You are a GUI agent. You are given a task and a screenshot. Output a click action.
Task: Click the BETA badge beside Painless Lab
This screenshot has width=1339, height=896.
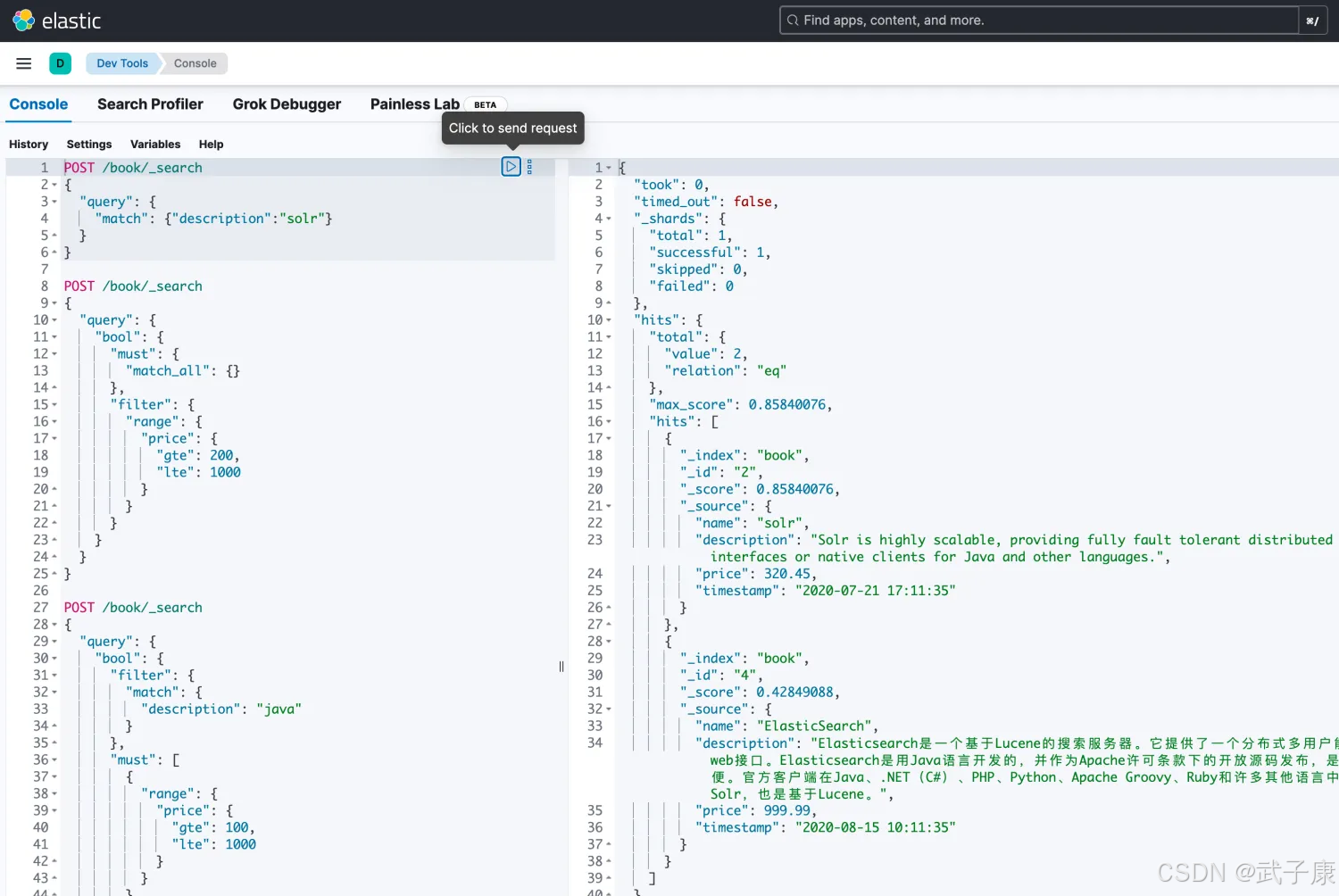point(485,104)
